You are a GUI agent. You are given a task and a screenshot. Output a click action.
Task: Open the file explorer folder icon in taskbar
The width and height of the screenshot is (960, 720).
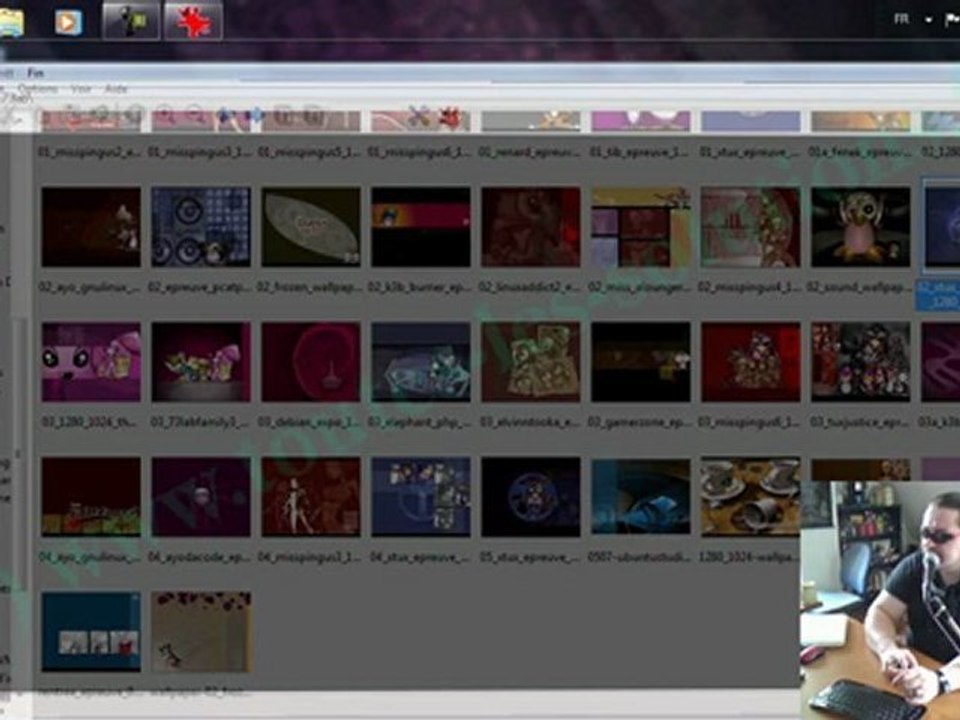(11, 23)
